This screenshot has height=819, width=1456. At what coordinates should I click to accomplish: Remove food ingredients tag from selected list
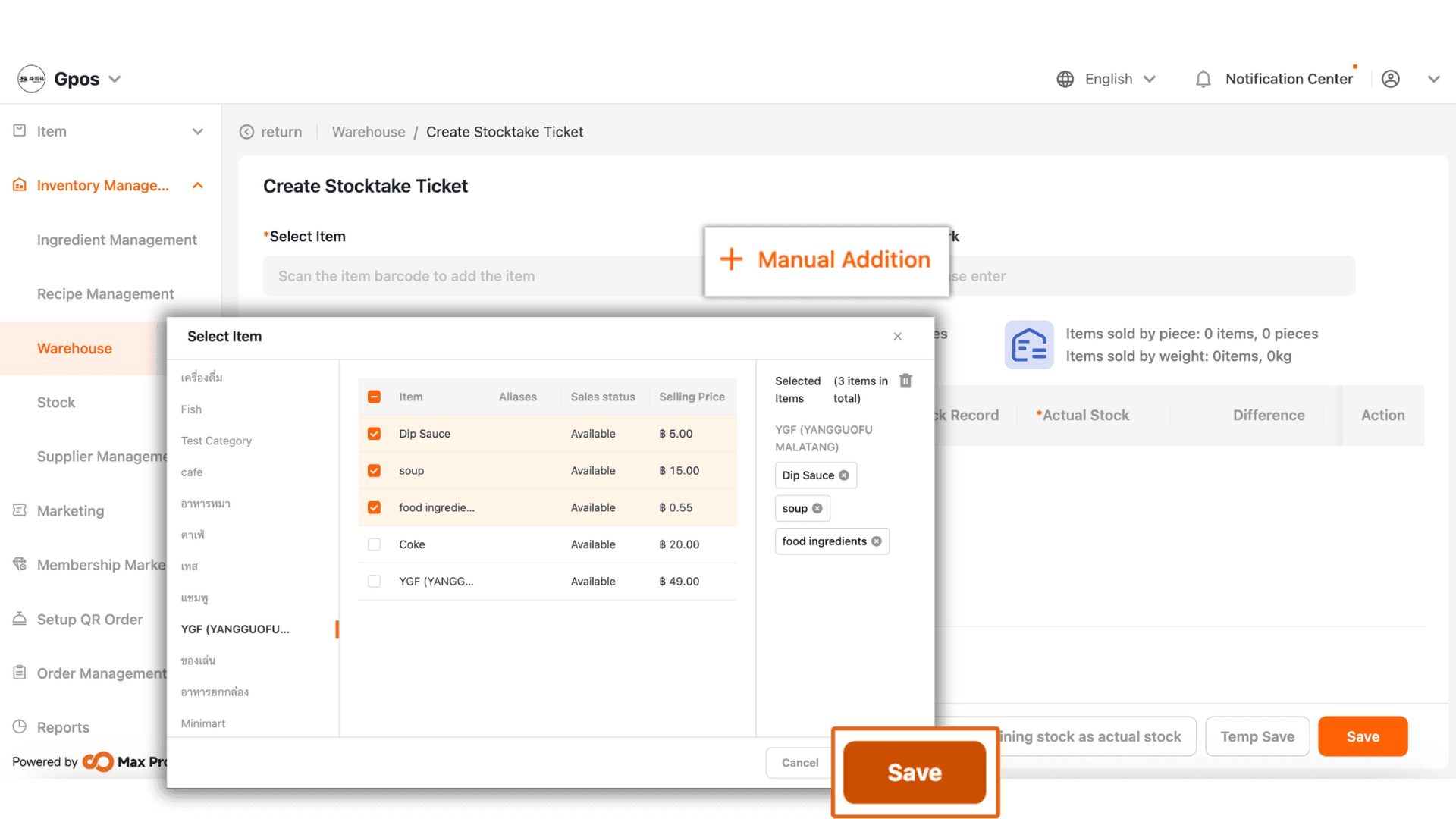pyautogui.click(x=877, y=541)
